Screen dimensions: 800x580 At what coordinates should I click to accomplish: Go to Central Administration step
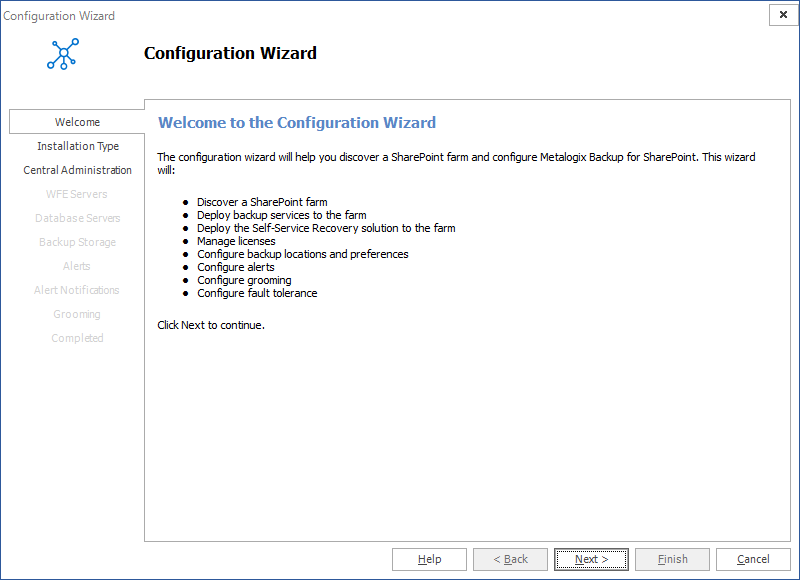pos(78,170)
